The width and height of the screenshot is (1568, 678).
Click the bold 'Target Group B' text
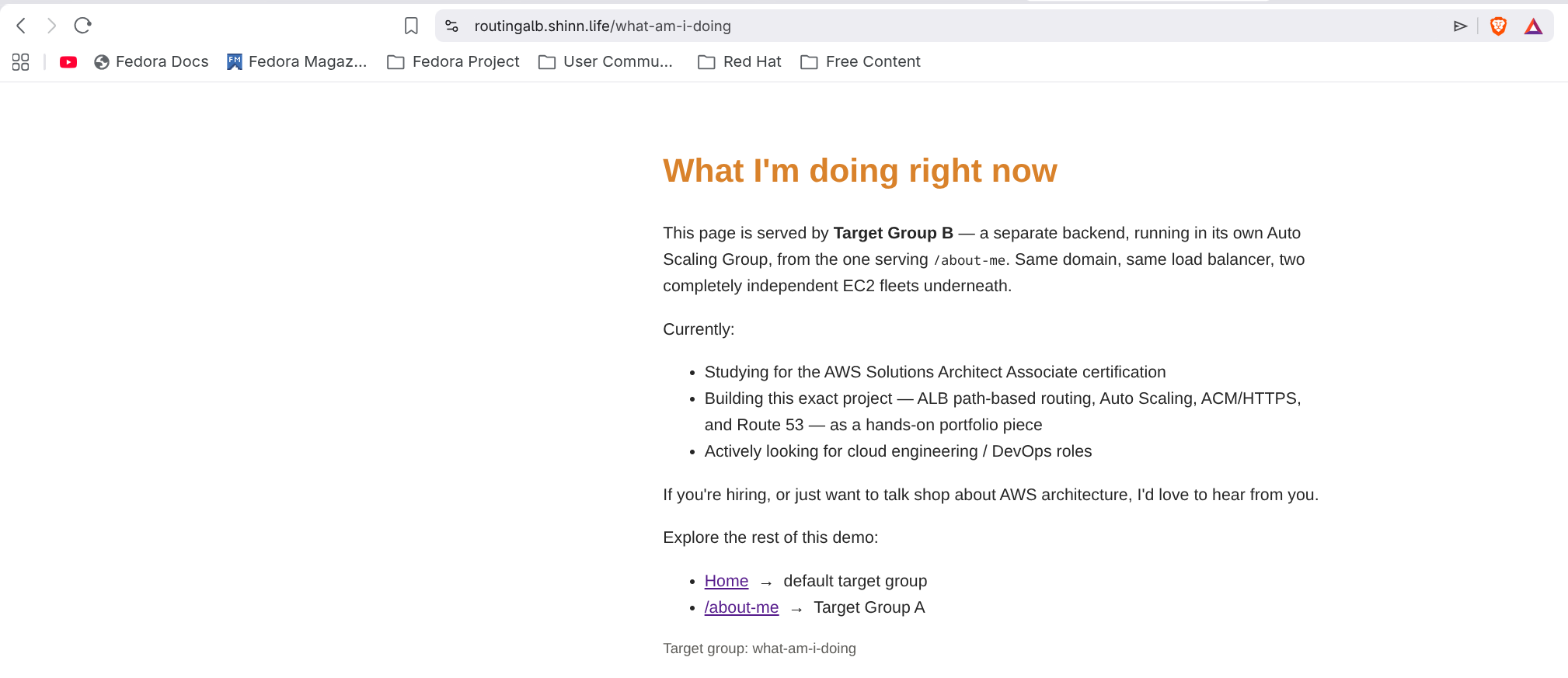[893, 233]
